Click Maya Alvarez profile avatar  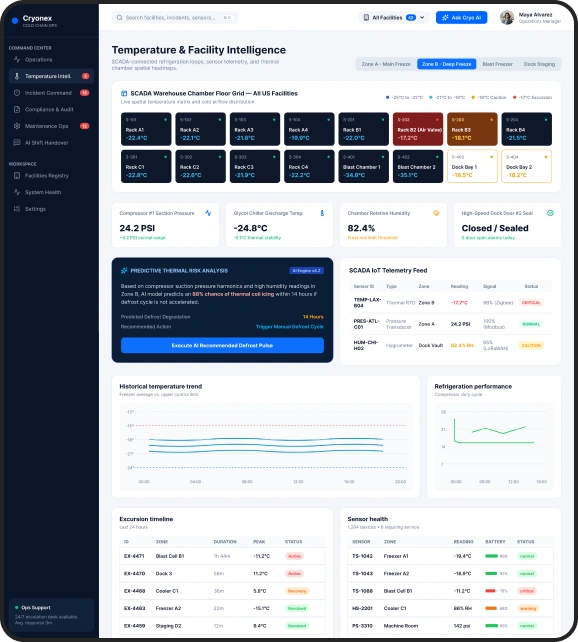point(507,18)
